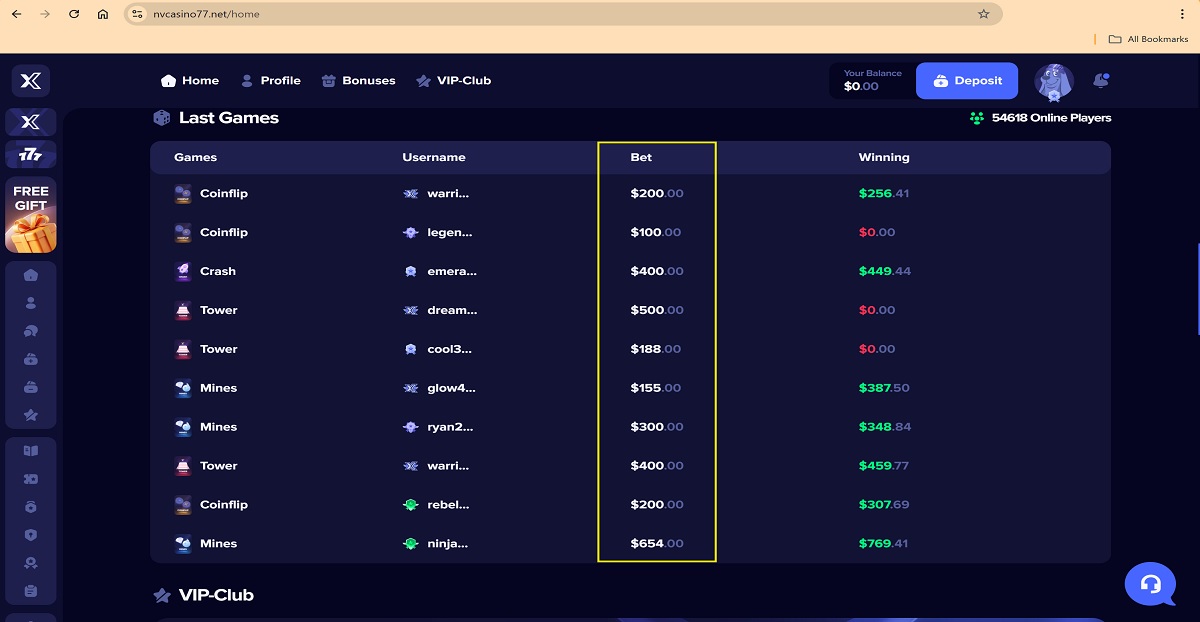
Task: Click the notification bell icon
Action: pyautogui.click(x=1100, y=80)
